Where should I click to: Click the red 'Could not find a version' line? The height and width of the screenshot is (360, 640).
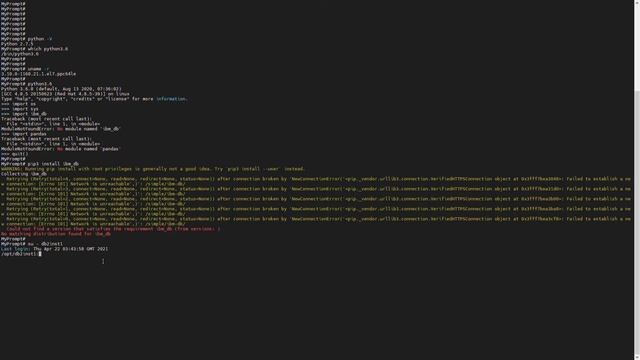113,229
